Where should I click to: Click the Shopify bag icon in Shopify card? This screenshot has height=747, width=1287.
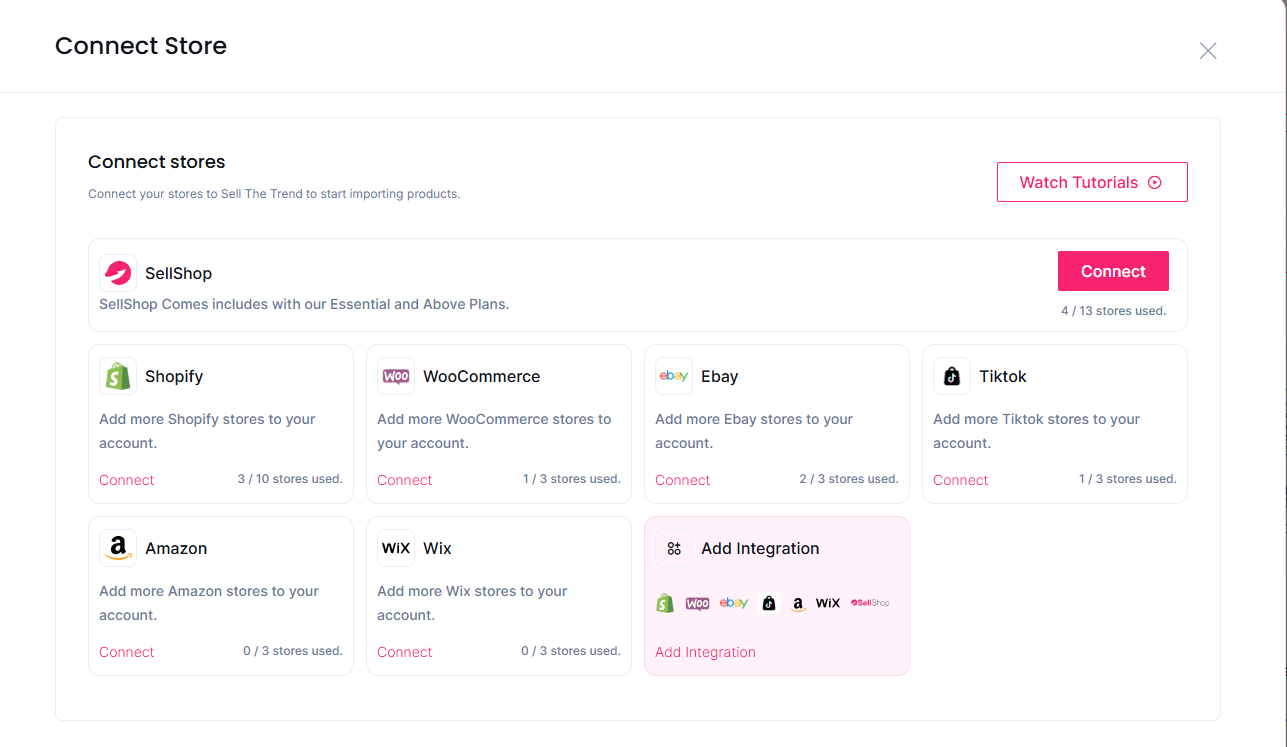(118, 376)
